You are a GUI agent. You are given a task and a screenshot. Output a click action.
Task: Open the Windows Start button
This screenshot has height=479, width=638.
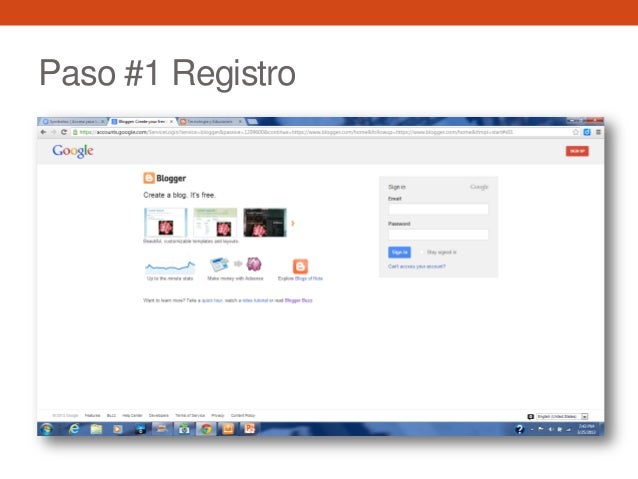46,429
